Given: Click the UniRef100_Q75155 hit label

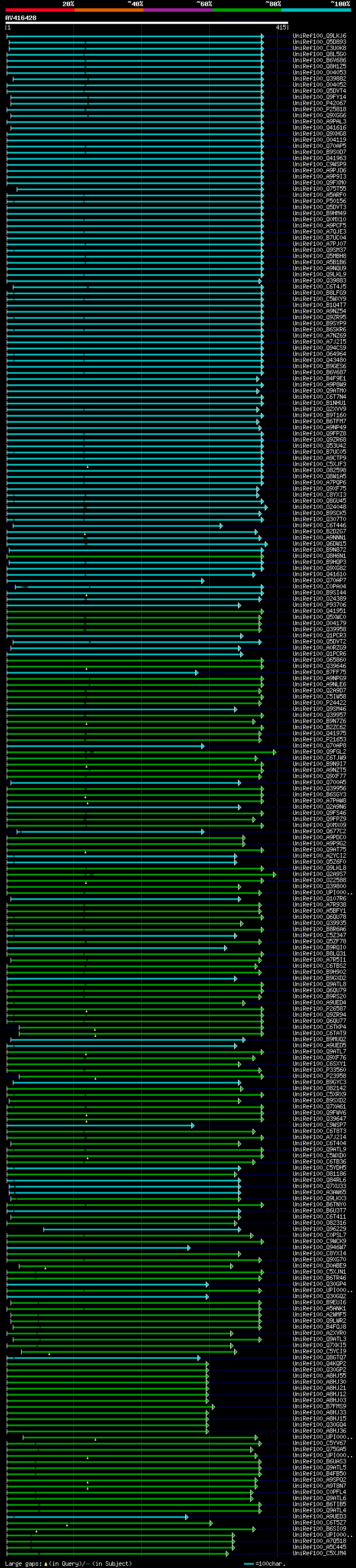Looking at the screenshot, I should point(319,189).
